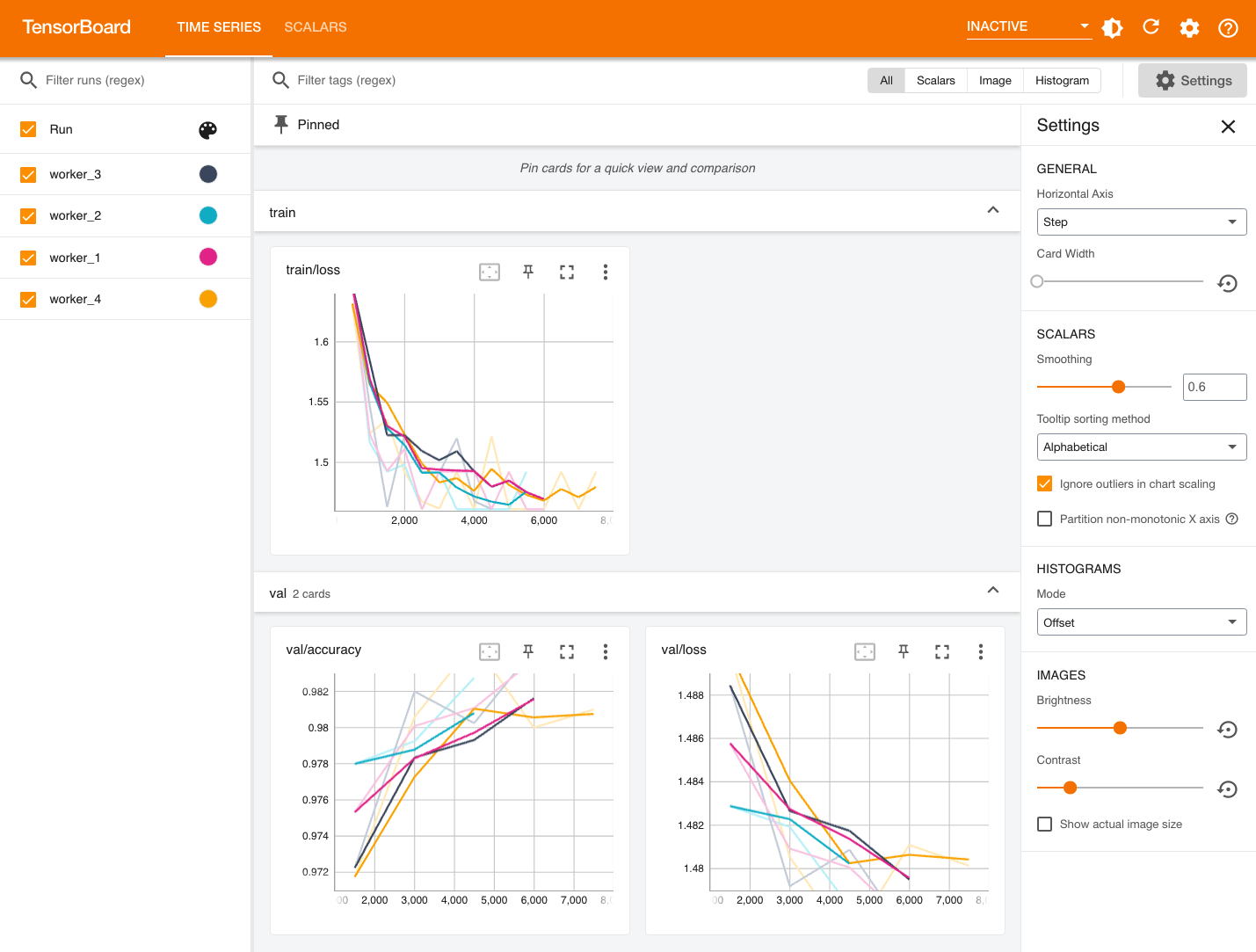Fit val/loss chart domain to data

coord(865,651)
